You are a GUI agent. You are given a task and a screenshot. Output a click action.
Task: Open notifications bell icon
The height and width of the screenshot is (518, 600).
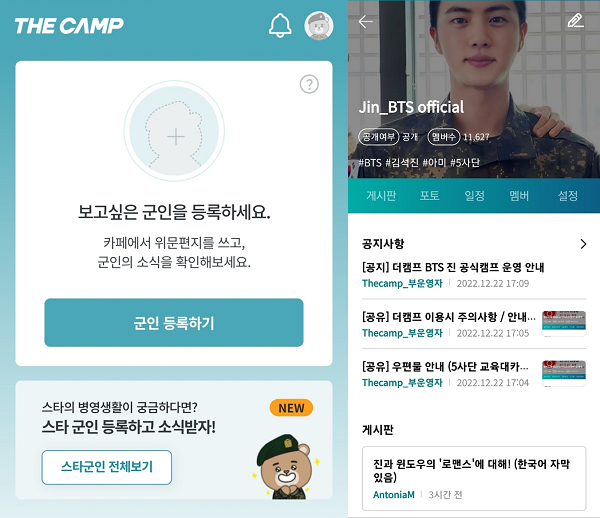pos(280,26)
